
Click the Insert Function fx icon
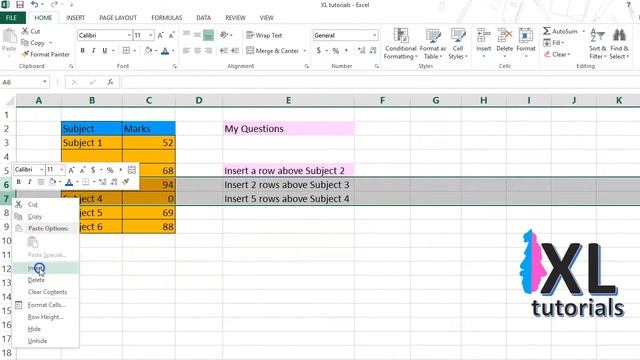[x=110, y=82]
